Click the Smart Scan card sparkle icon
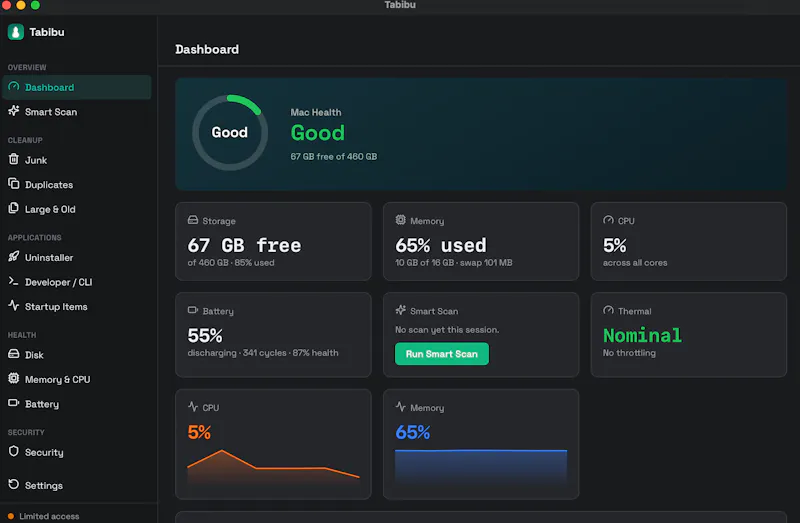This screenshot has width=800, height=523. point(401,310)
